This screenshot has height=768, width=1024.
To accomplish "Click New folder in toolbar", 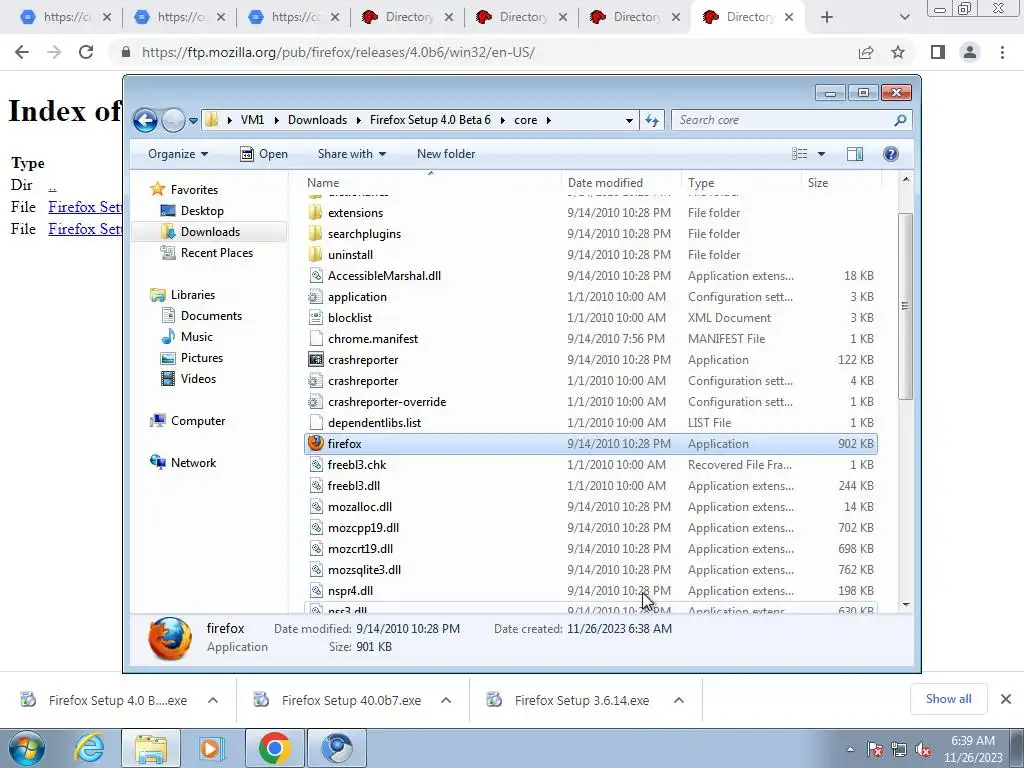I will [446, 154].
